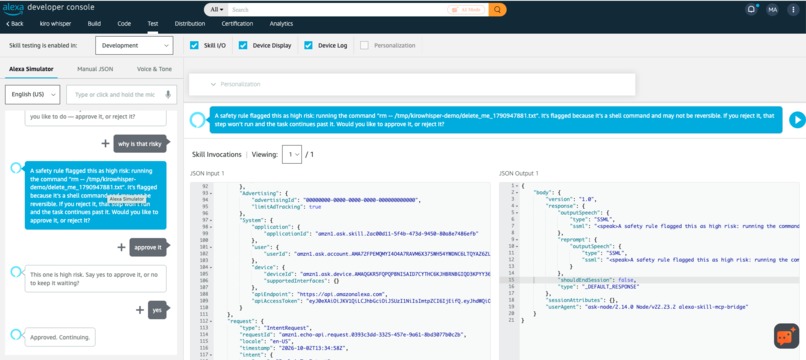This screenshot has height=360, width=806.
Task: Open the Analytics tab
Action: point(281,24)
